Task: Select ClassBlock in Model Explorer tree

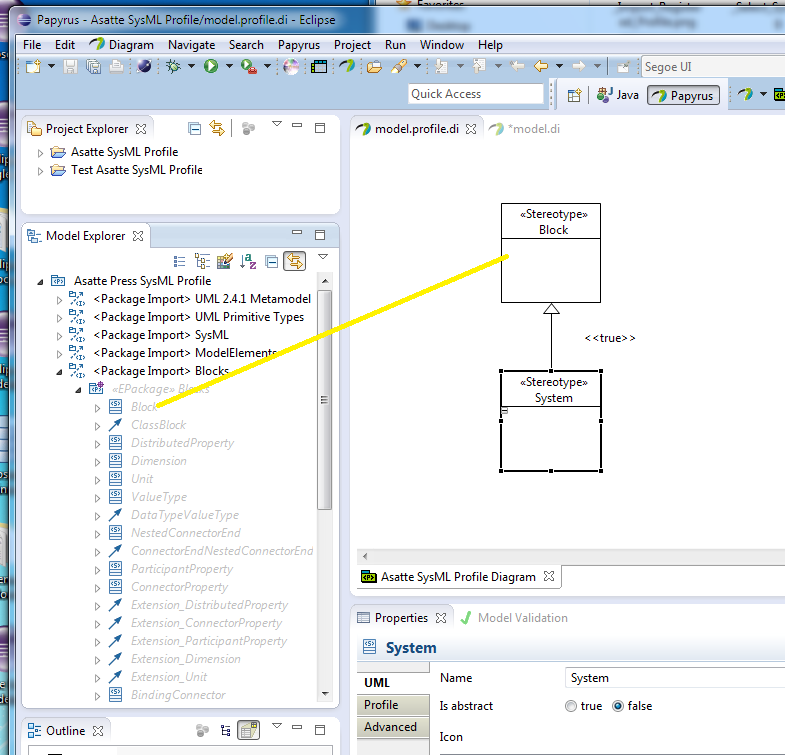Action: [x=158, y=425]
